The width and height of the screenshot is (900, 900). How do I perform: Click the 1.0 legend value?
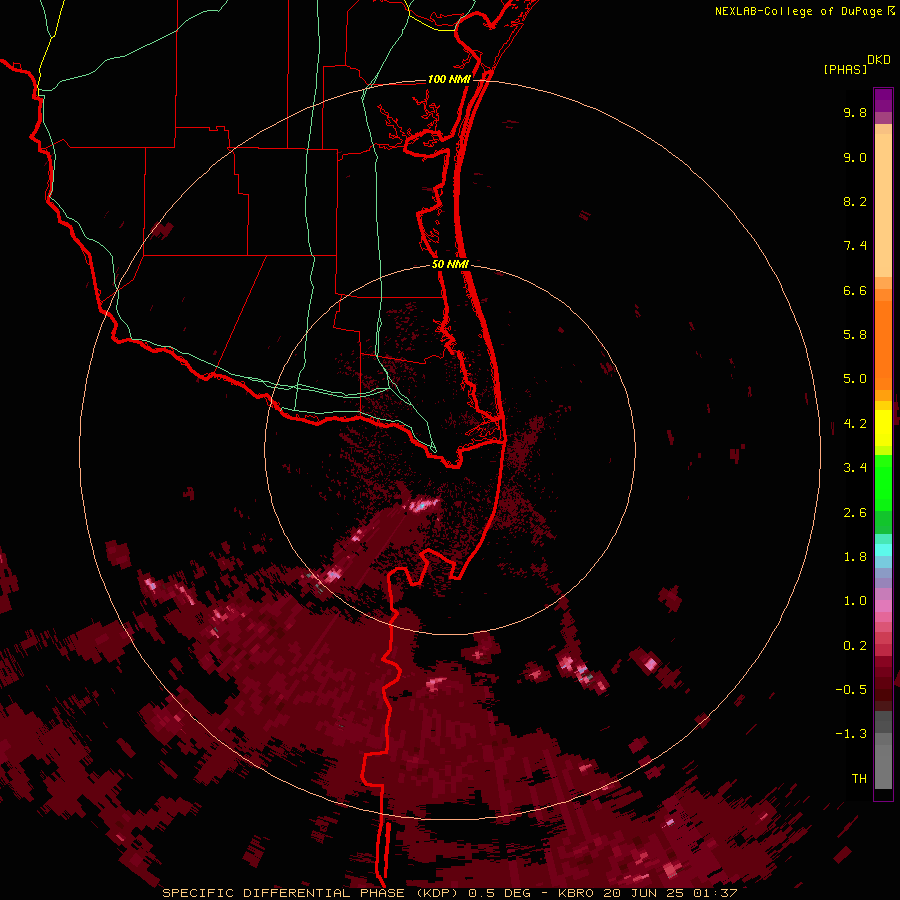tap(855, 601)
